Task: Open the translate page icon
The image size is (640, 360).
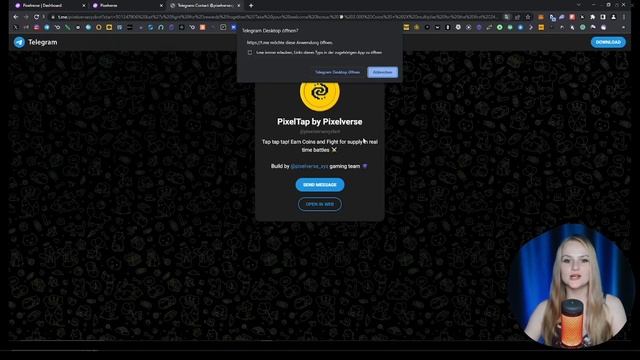Action: tap(507, 17)
